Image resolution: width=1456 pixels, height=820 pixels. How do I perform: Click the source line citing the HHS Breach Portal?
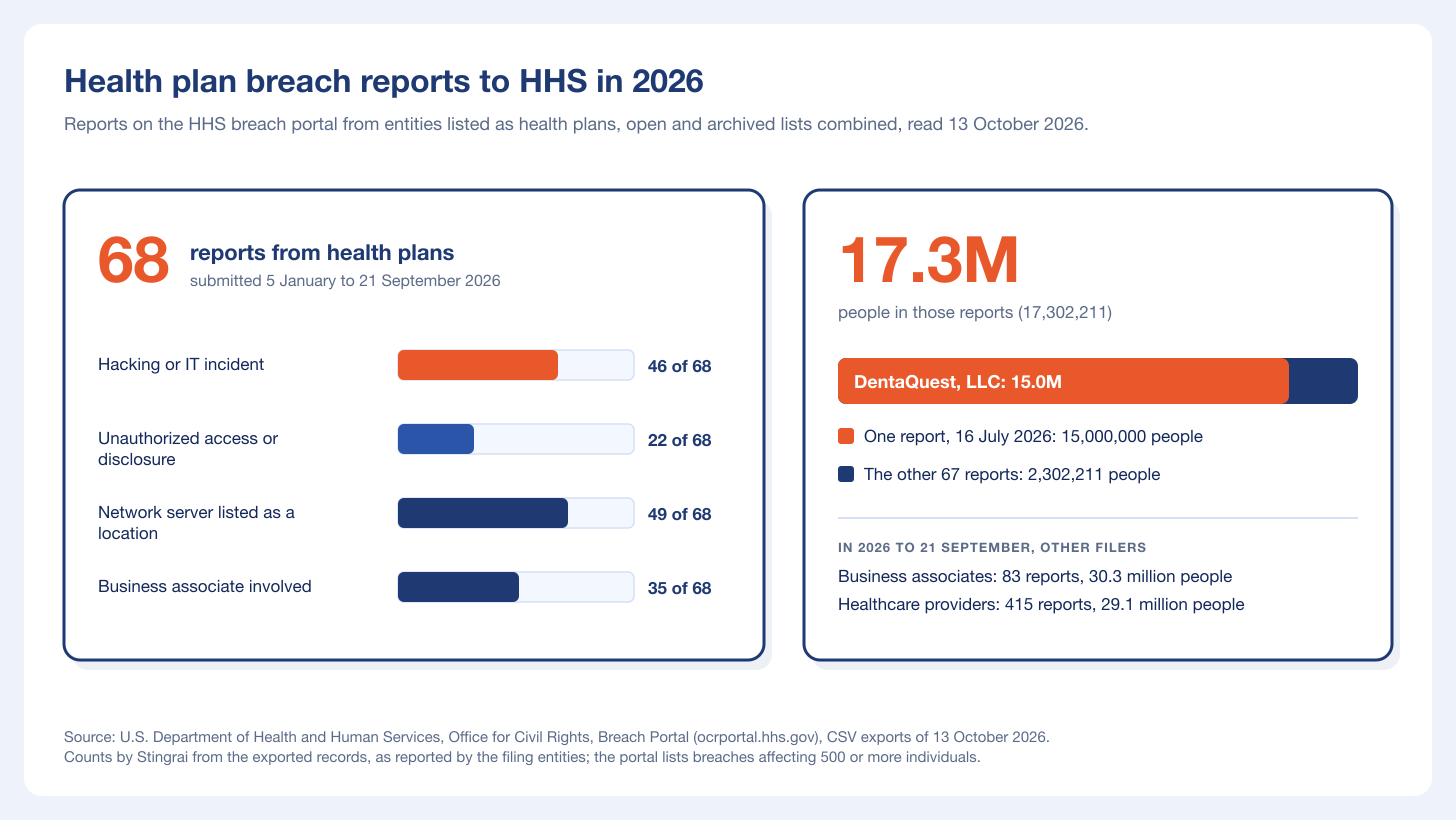557,737
